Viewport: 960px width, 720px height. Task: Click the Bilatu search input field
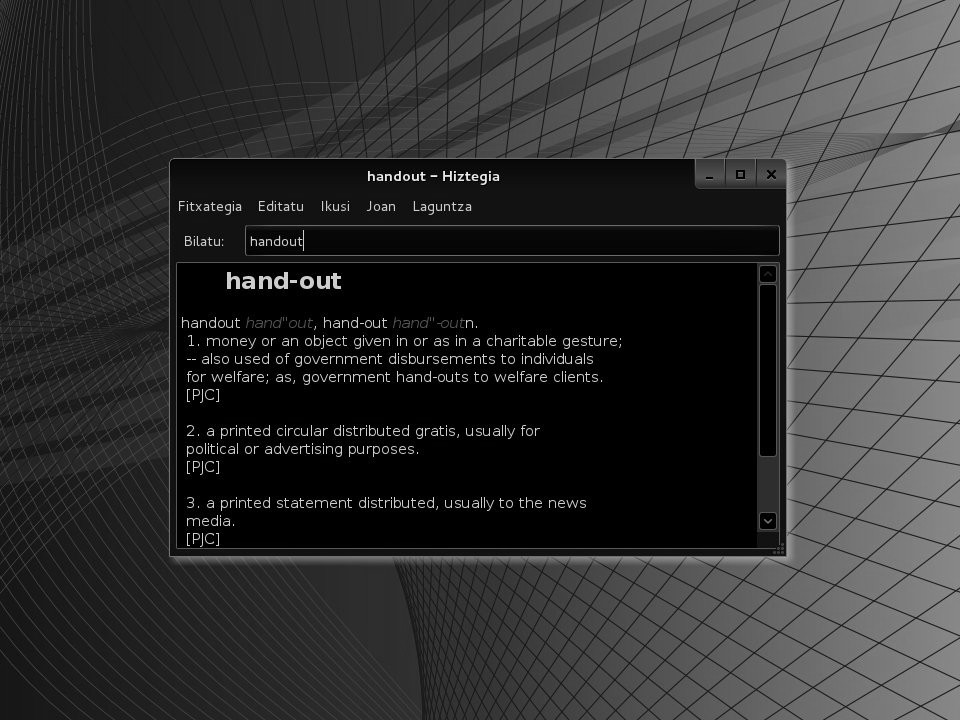click(512, 241)
